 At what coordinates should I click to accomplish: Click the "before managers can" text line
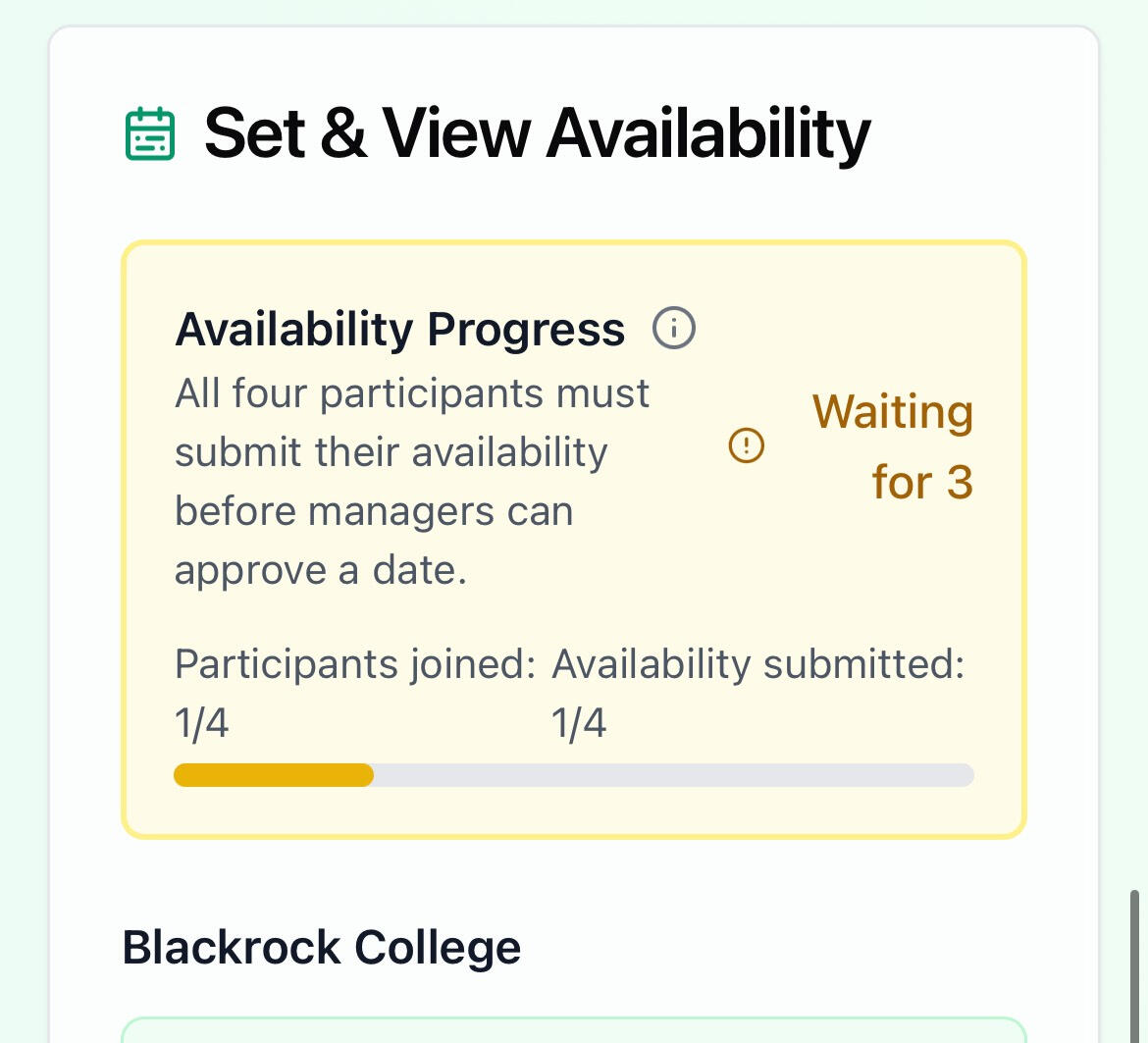pyautogui.click(x=374, y=511)
